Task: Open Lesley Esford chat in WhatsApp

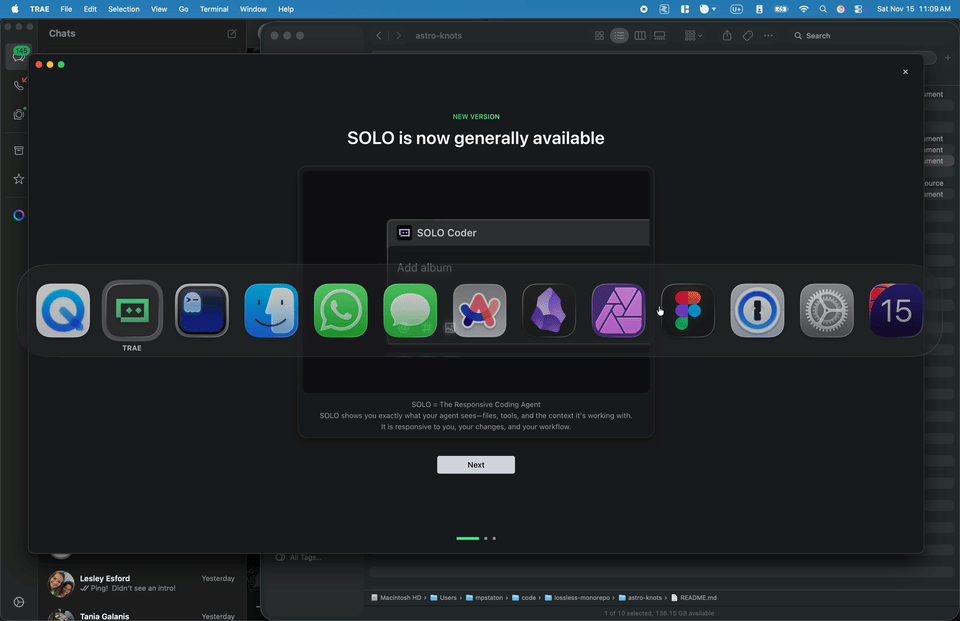Action: click(140, 584)
